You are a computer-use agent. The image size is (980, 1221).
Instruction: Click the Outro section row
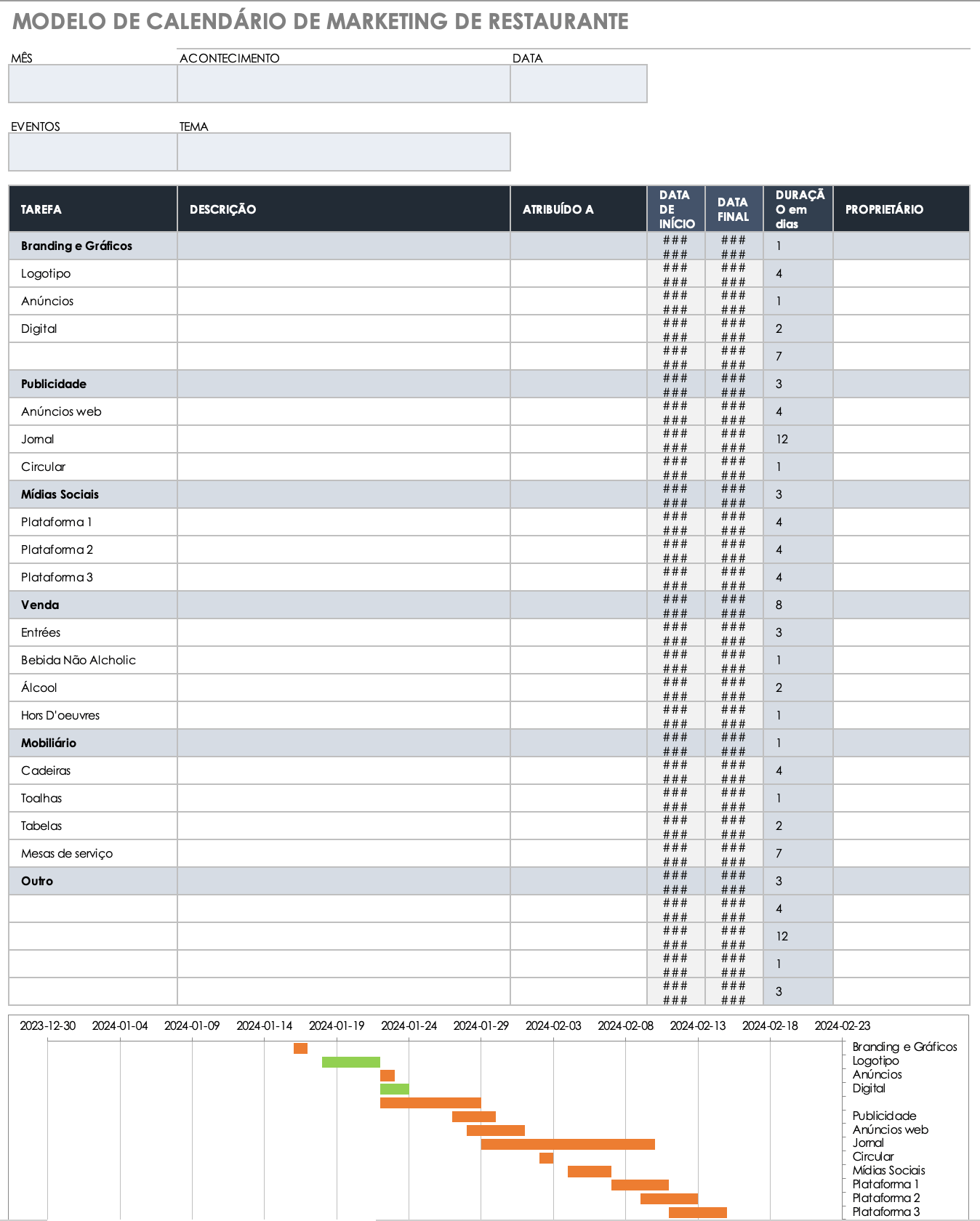tap(489, 881)
